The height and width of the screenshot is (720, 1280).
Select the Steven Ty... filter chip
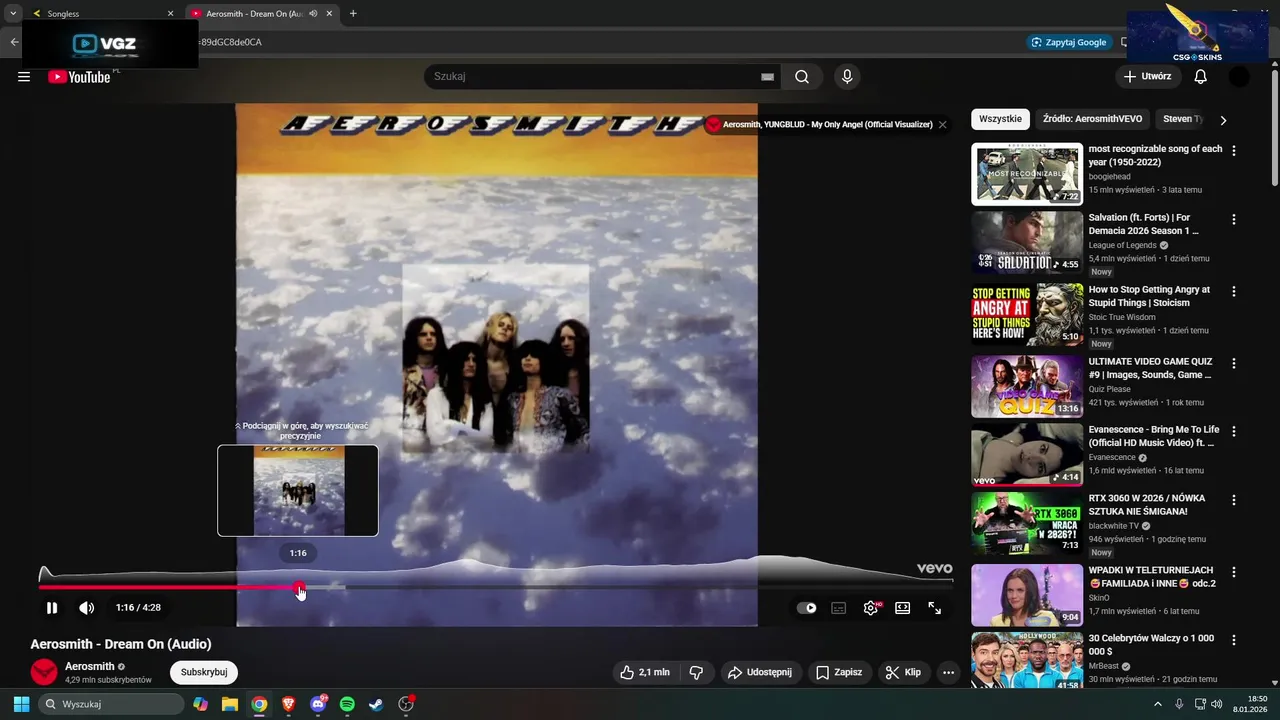pyautogui.click(x=1180, y=119)
